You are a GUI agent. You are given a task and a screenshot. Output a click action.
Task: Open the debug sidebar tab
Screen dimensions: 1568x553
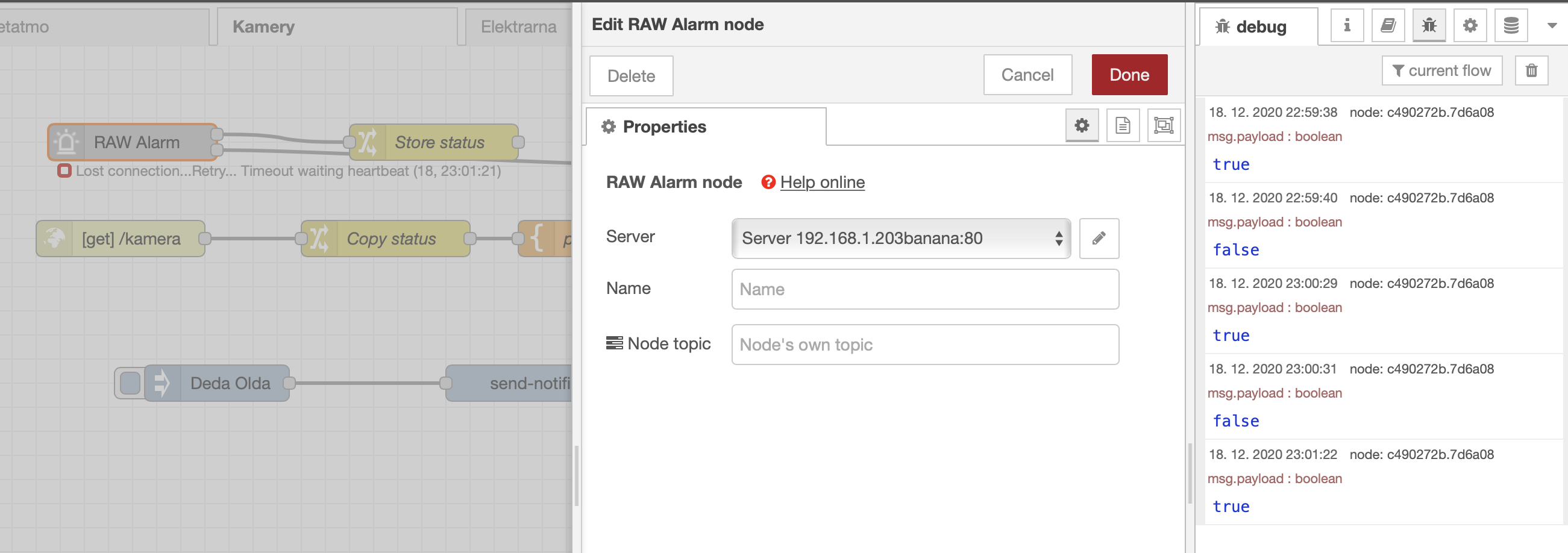1258,25
